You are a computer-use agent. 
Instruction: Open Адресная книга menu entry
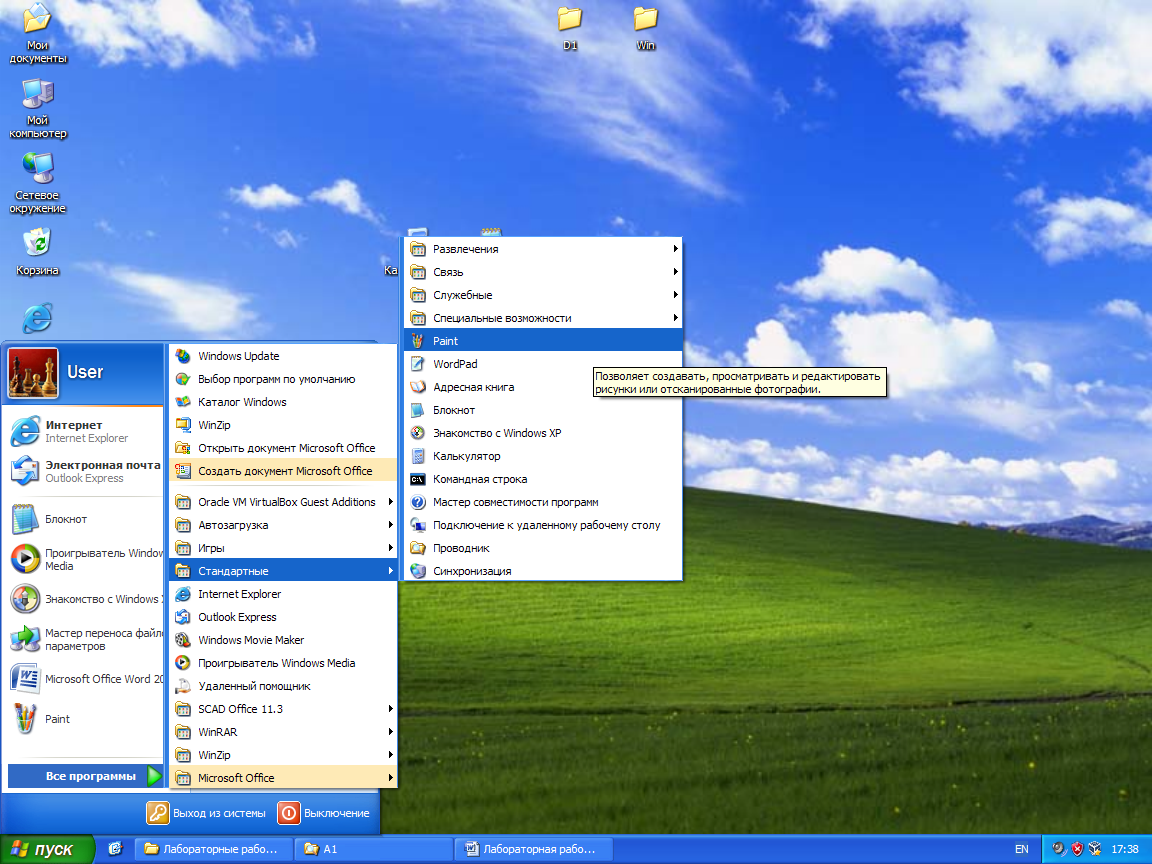pos(543,387)
